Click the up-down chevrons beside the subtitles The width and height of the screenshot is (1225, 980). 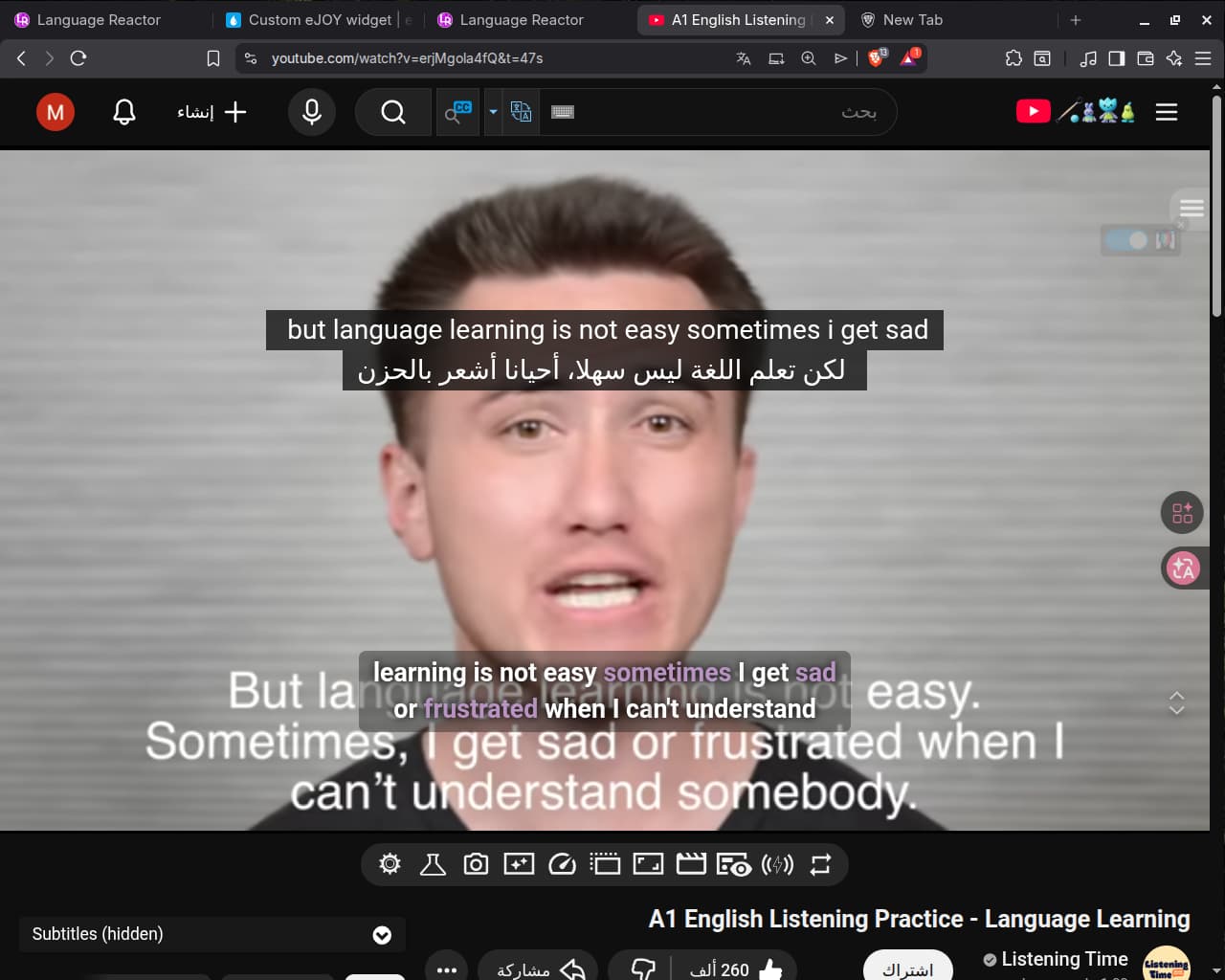[1176, 703]
